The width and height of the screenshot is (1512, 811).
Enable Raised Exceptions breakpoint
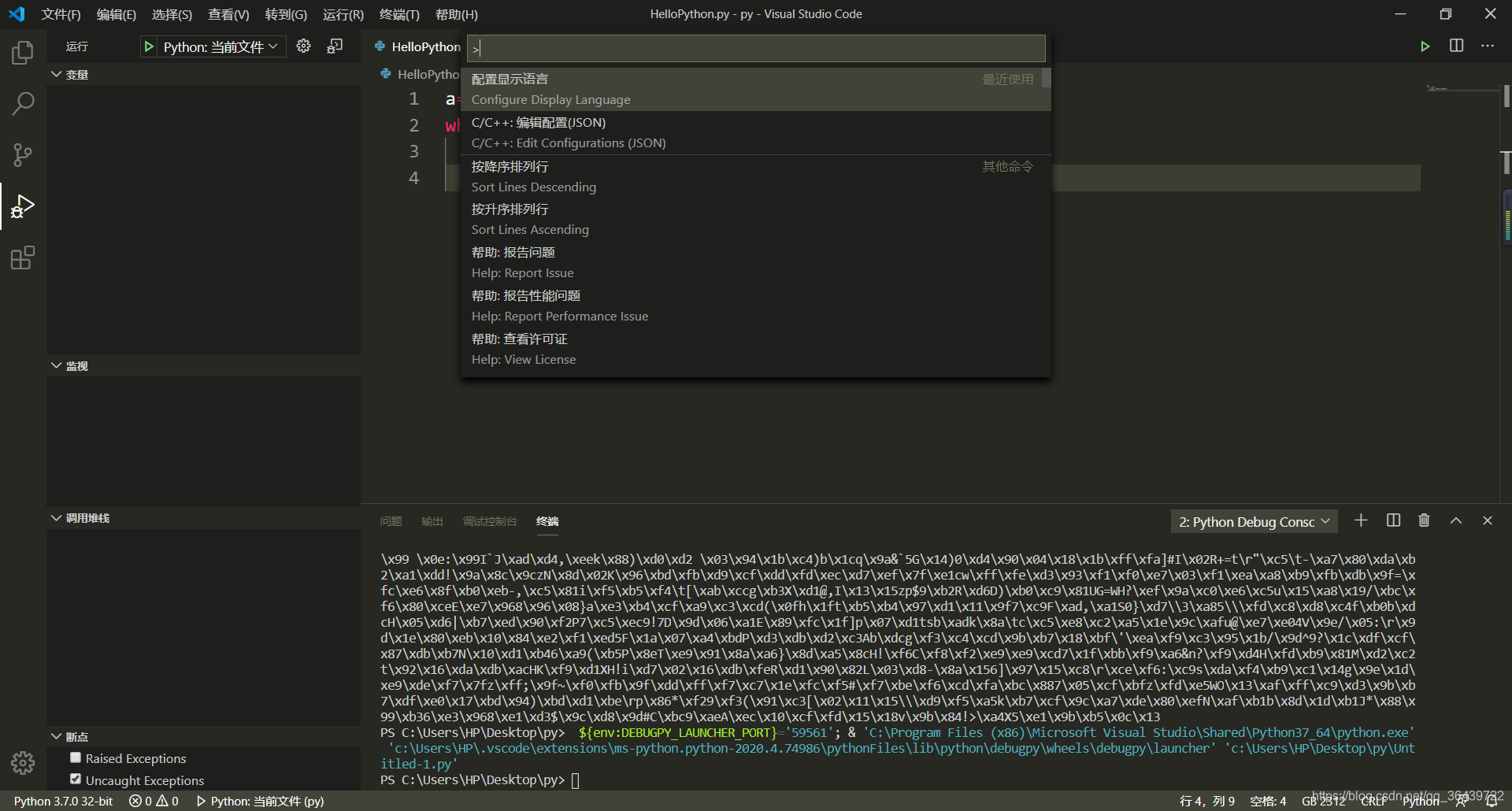pyautogui.click(x=76, y=757)
